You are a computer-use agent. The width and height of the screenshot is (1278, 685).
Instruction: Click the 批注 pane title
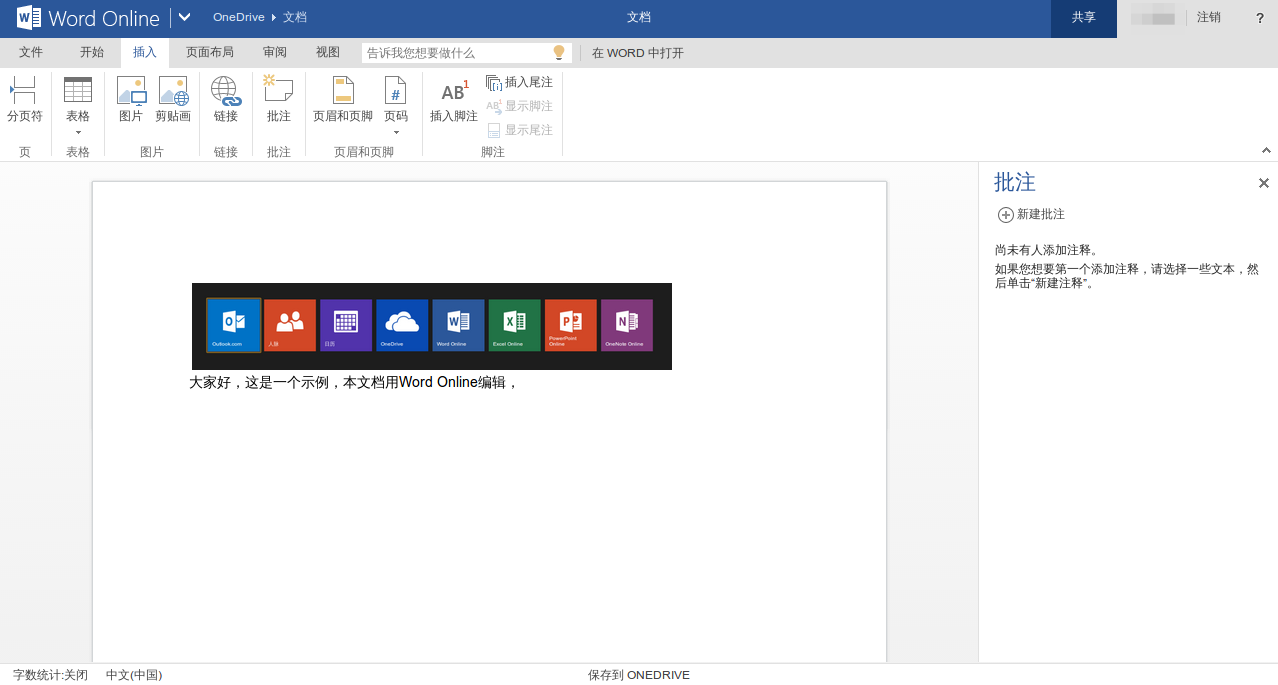pos(1015,182)
